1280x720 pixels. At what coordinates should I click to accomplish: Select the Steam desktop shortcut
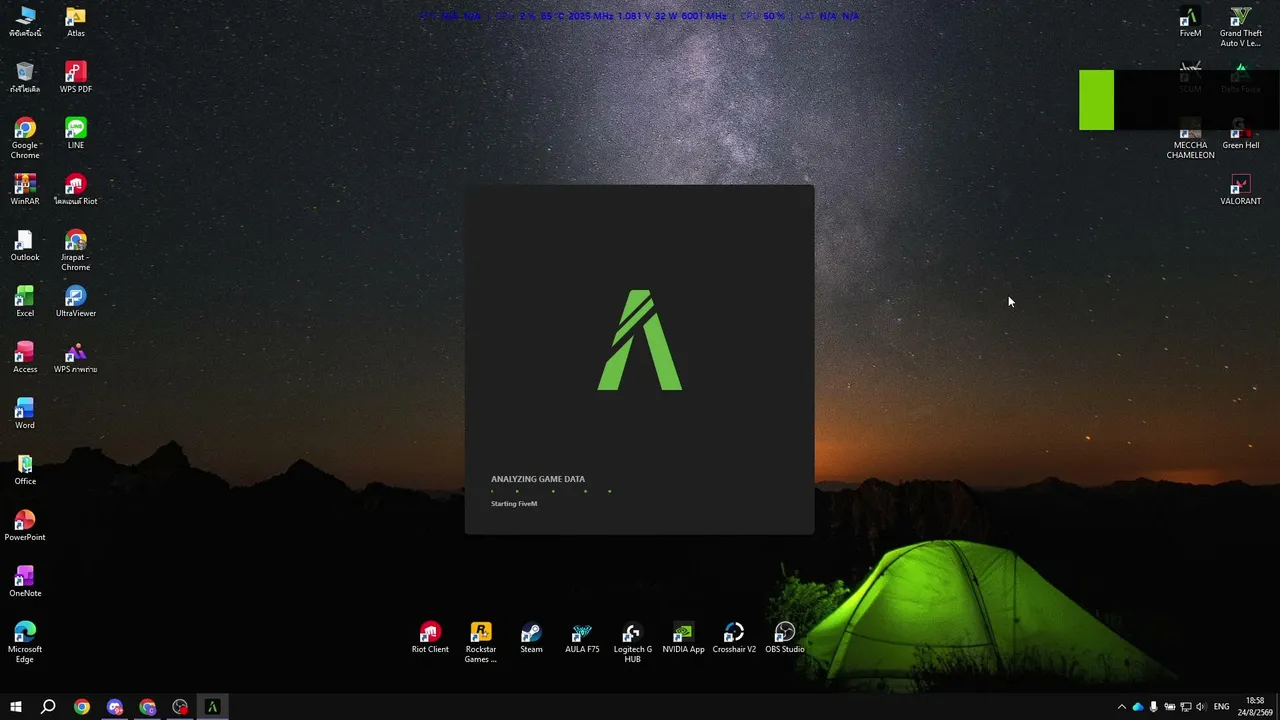[531, 638]
